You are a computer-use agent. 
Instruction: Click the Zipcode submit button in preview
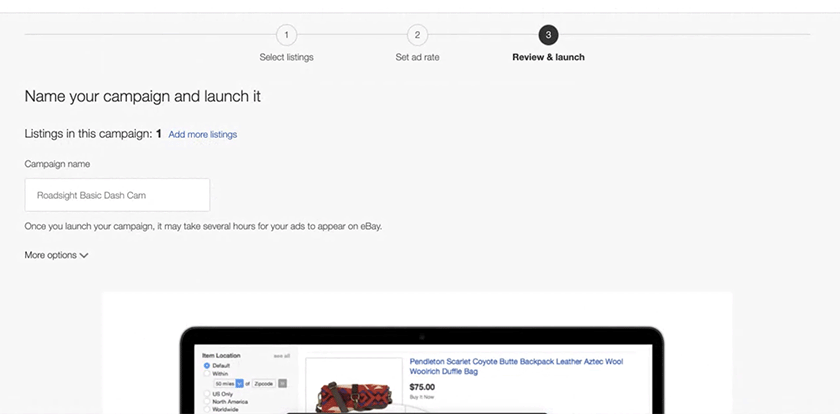tap(282, 383)
